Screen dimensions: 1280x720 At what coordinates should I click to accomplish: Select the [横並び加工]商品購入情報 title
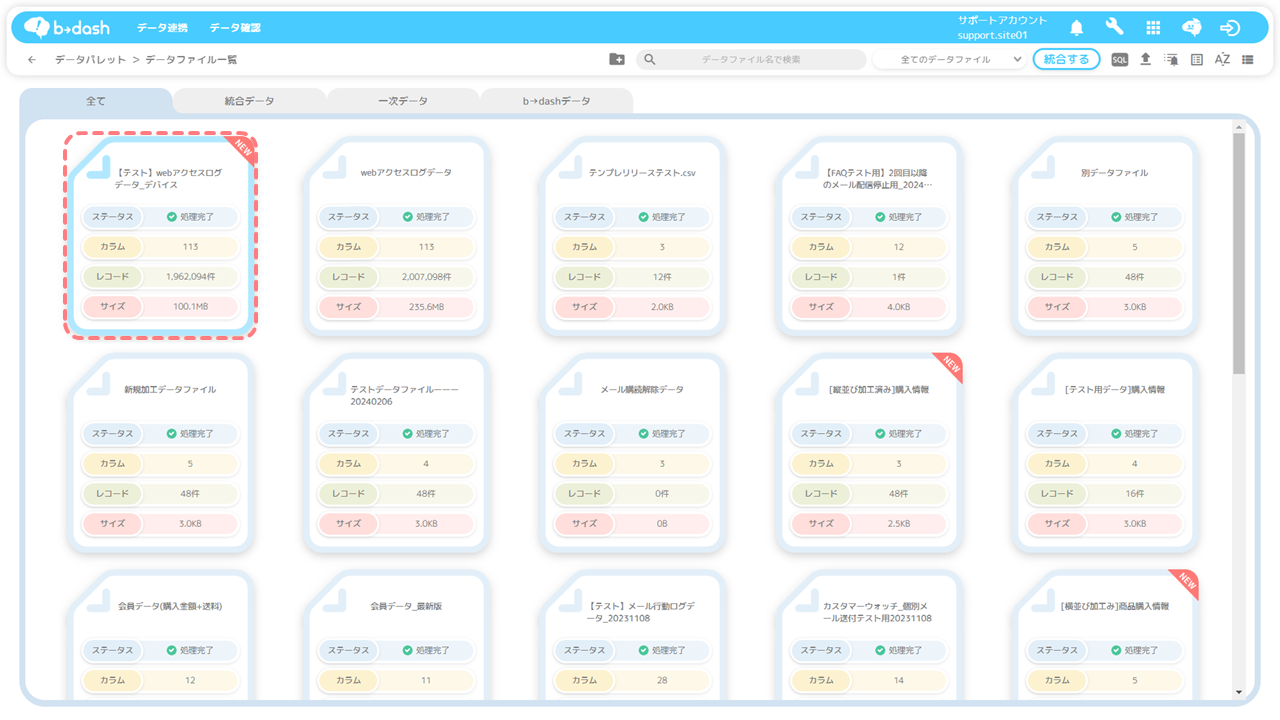click(x=1115, y=607)
